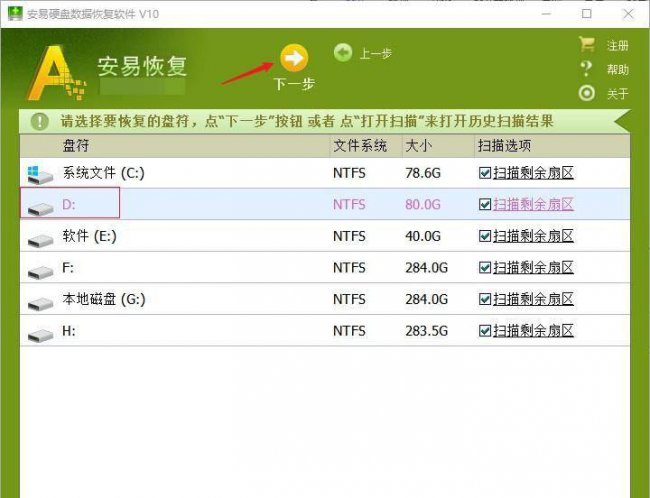Viewport: 650px width, 498px height.
Task: Click the orange Next step arrow icon
Action: point(294,58)
